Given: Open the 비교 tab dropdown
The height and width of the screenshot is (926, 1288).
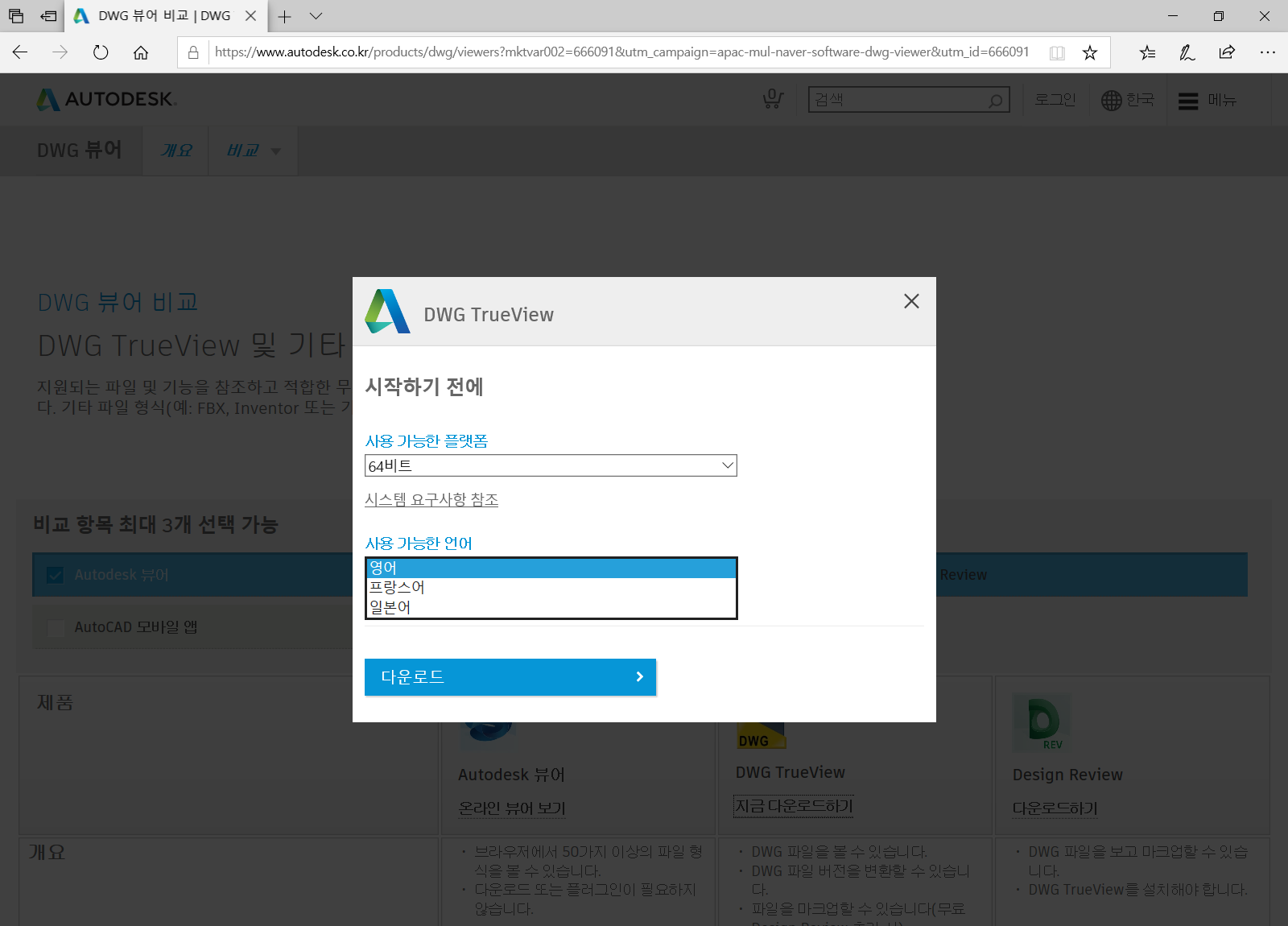Looking at the screenshot, I should tap(253, 151).
